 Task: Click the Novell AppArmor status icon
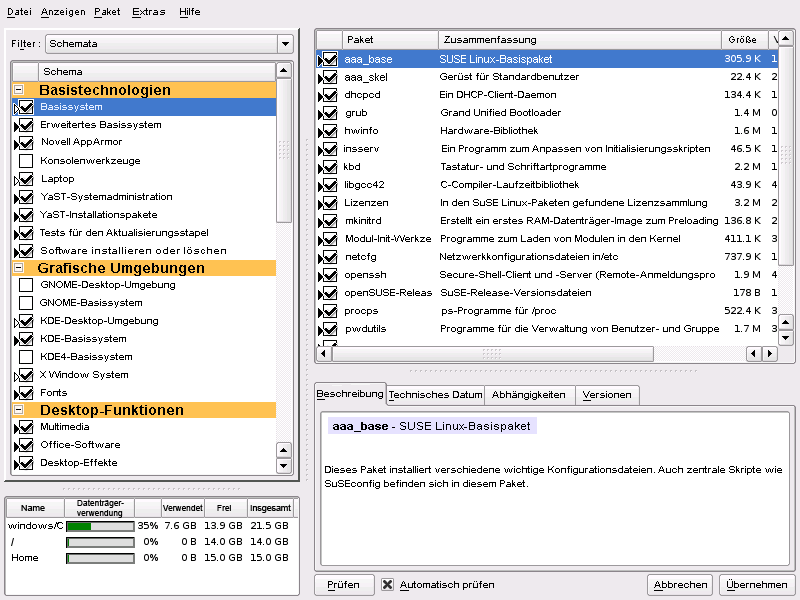[x=26, y=143]
